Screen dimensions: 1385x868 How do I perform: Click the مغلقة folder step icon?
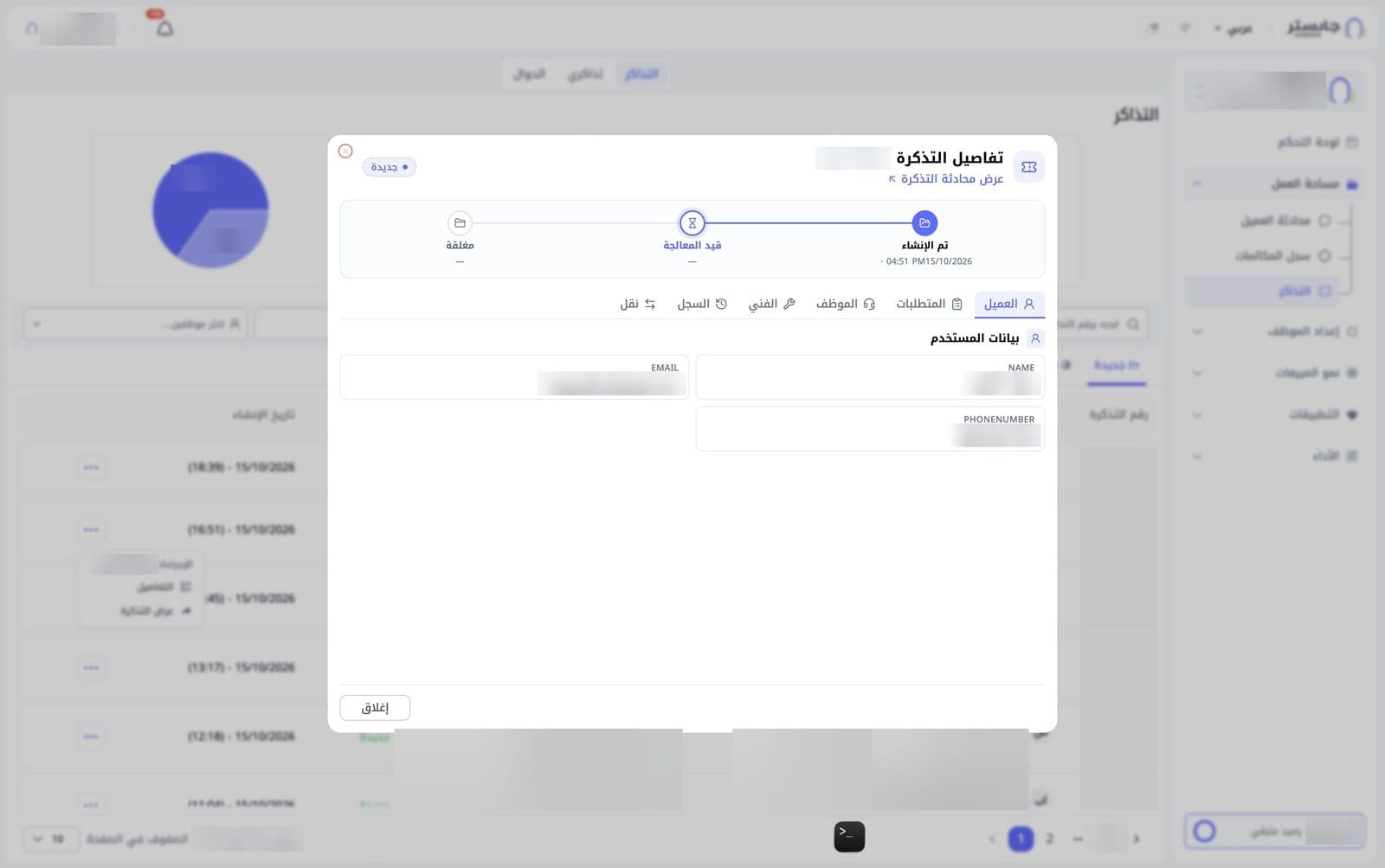click(460, 223)
